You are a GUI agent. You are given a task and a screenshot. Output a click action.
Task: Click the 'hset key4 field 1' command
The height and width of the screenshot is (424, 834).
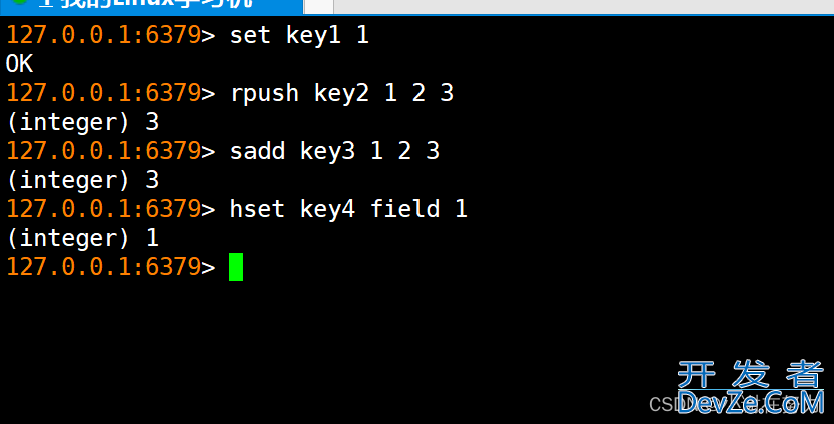point(348,209)
